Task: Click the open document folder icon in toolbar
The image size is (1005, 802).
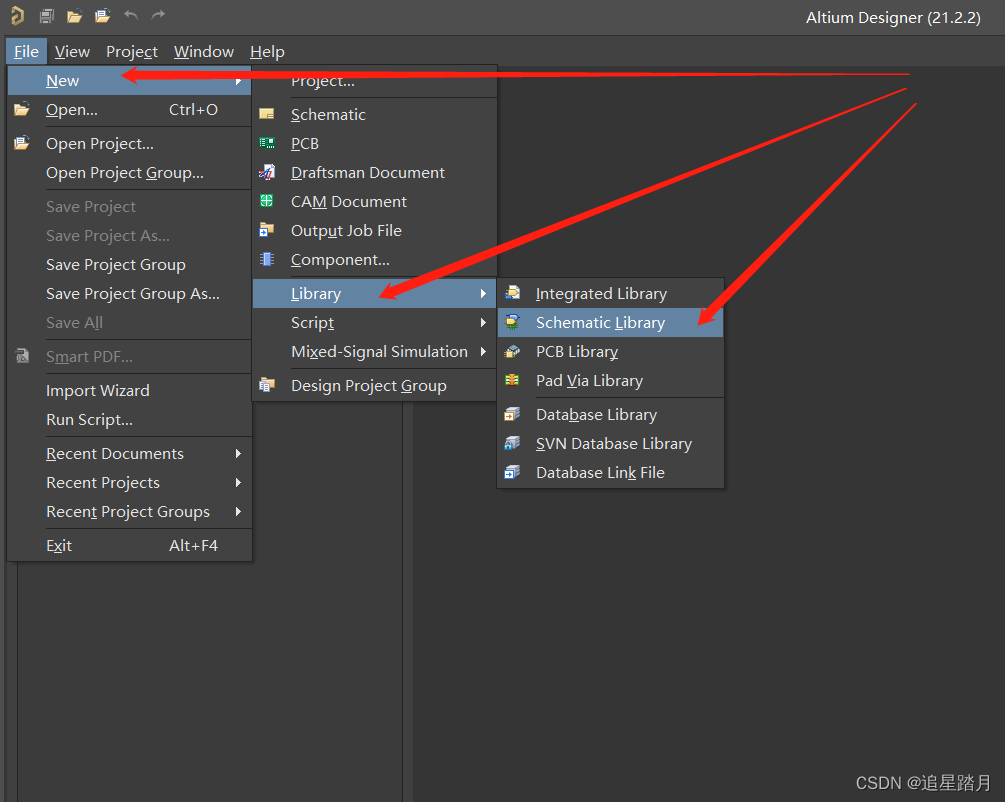Action: (x=74, y=16)
